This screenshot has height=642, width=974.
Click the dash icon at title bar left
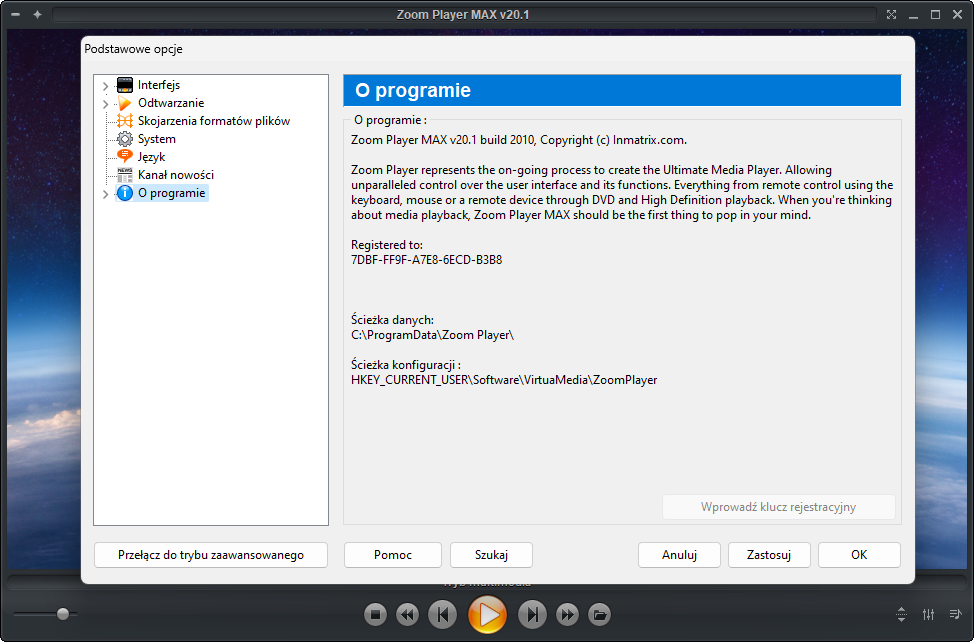click(16, 14)
